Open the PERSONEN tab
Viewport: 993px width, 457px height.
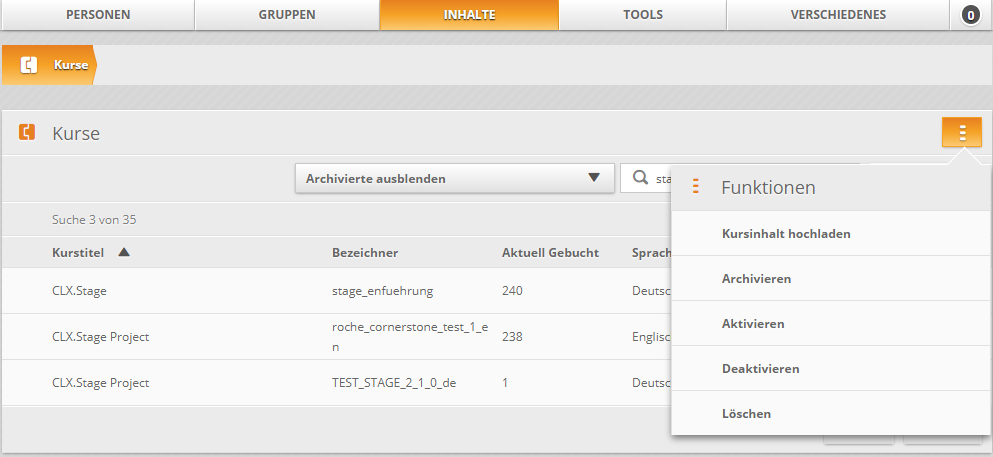click(98, 15)
